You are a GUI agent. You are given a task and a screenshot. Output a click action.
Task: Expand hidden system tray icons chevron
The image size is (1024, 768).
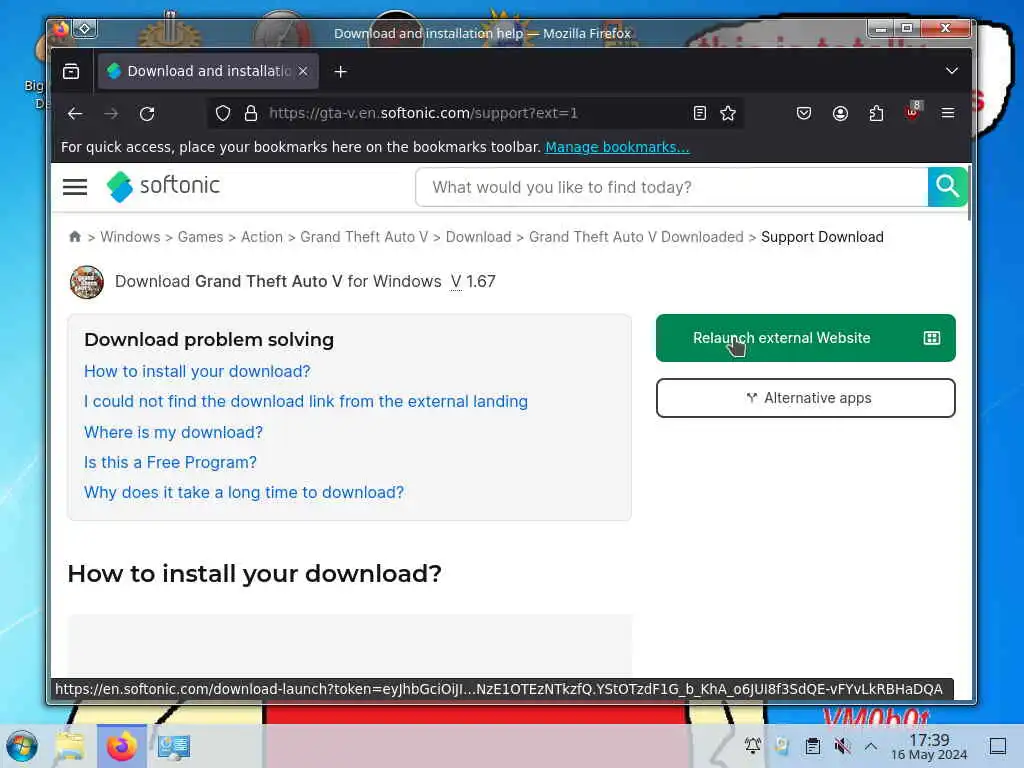(x=871, y=746)
